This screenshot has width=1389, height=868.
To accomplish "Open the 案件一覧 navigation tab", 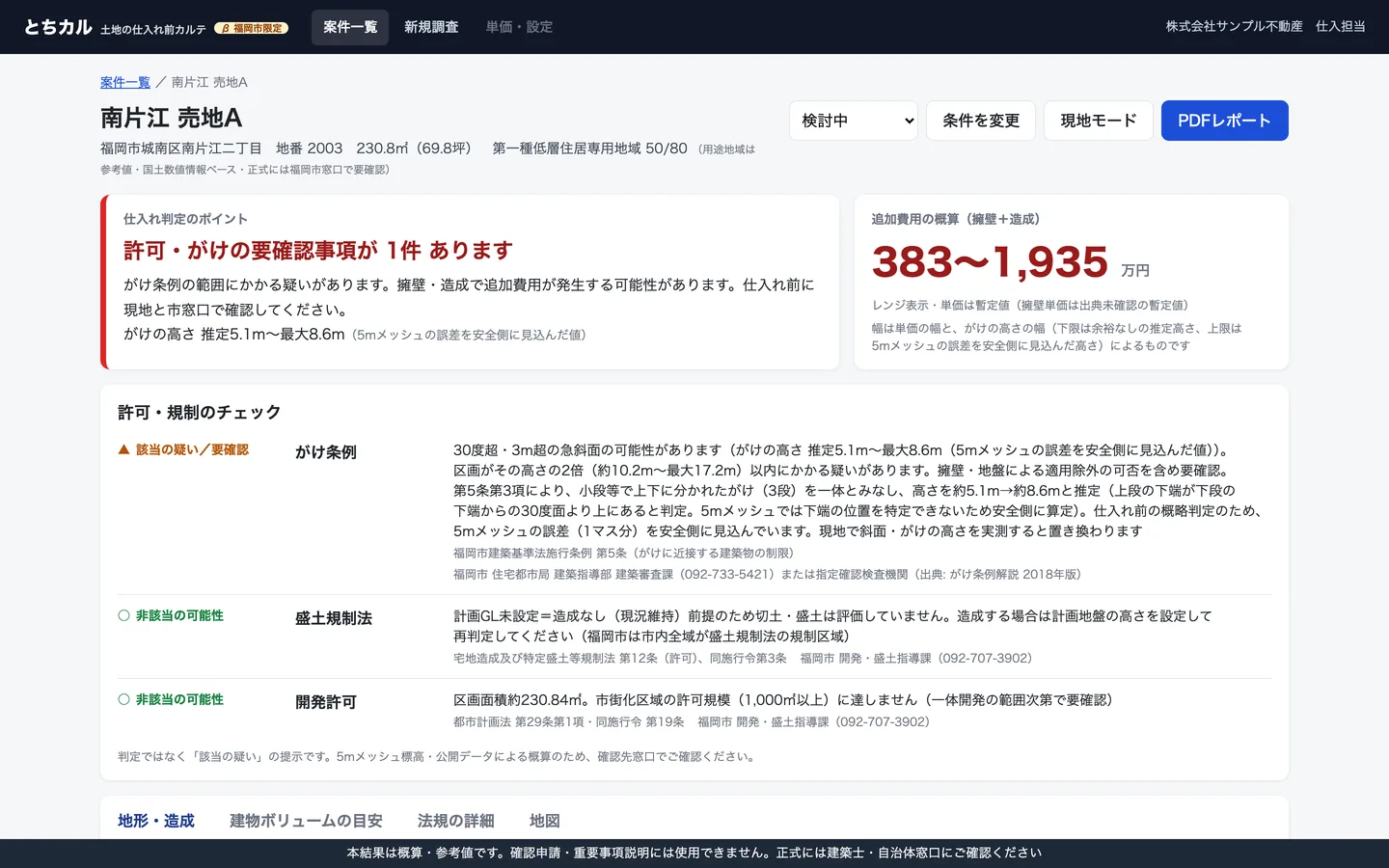I will (350, 27).
